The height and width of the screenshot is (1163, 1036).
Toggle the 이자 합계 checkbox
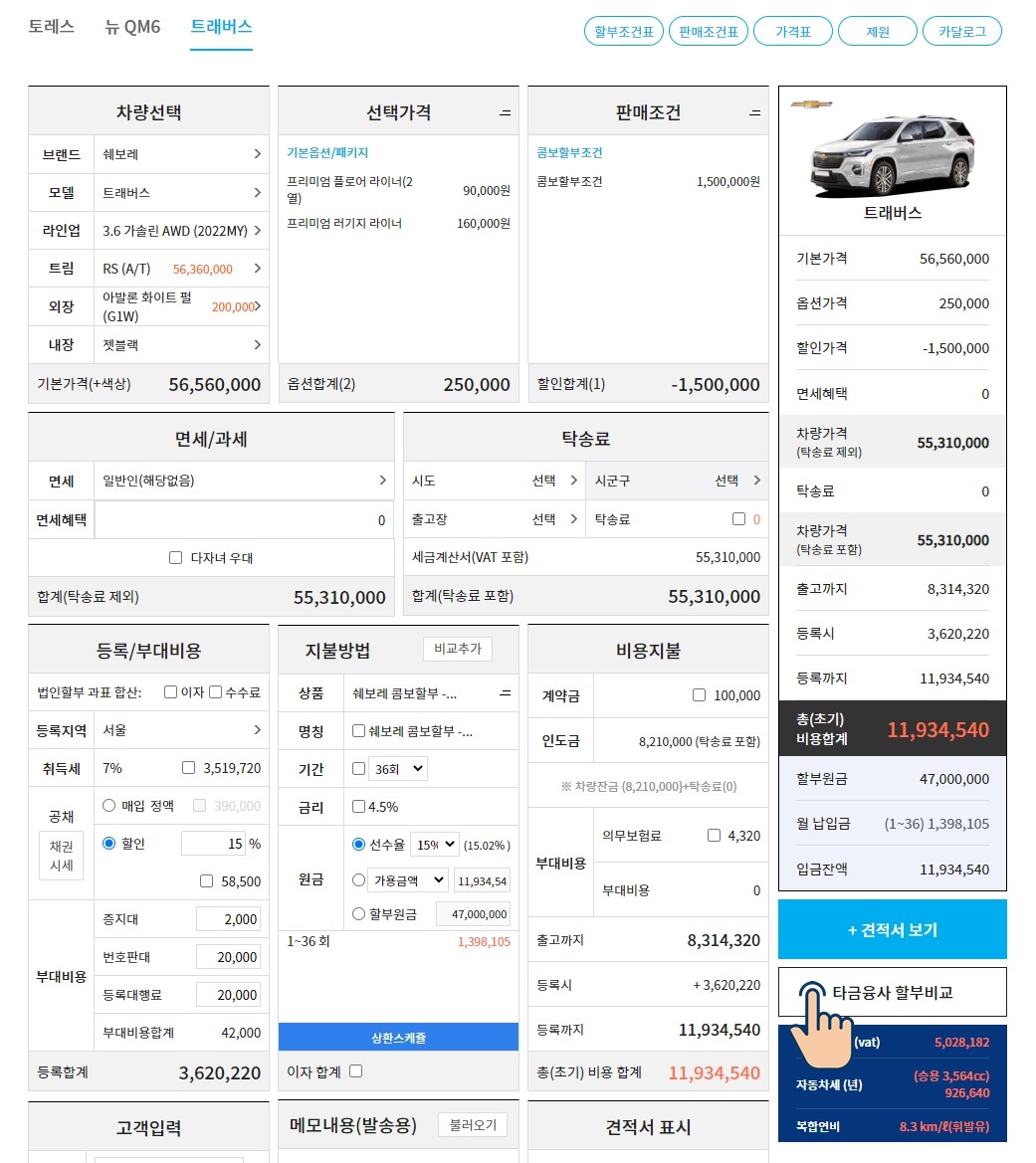pos(356,1071)
